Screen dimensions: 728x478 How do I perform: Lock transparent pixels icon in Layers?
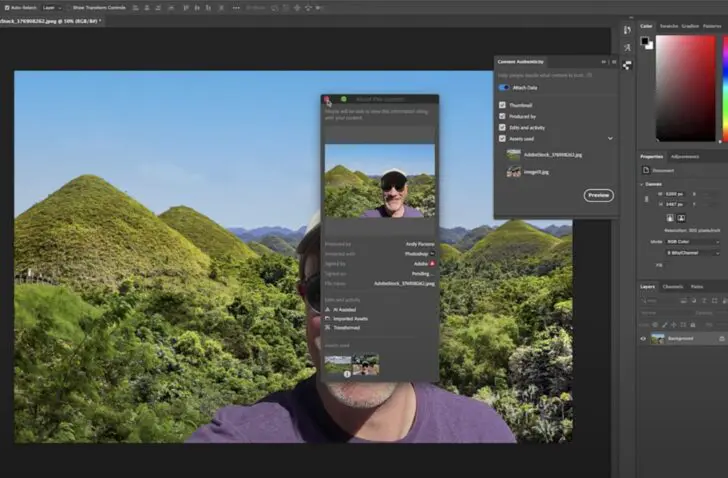click(x=655, y=325)
